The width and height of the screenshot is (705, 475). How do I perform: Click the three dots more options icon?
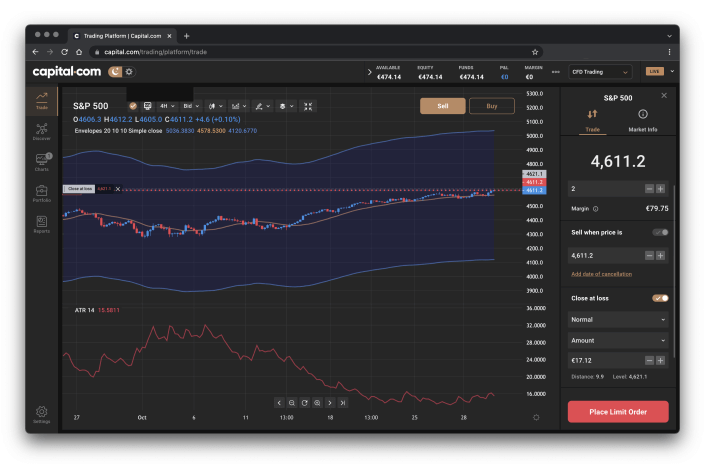coord(556,72)
